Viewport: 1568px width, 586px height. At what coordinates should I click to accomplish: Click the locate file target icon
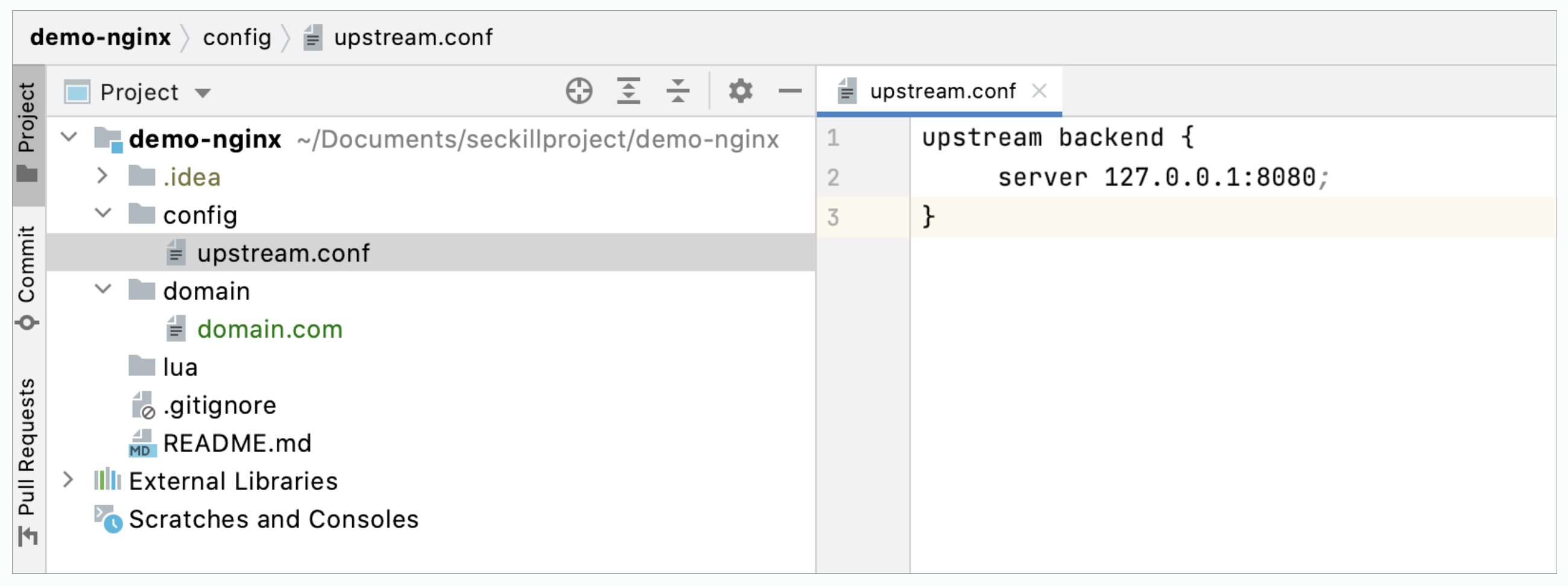point(578,91)
